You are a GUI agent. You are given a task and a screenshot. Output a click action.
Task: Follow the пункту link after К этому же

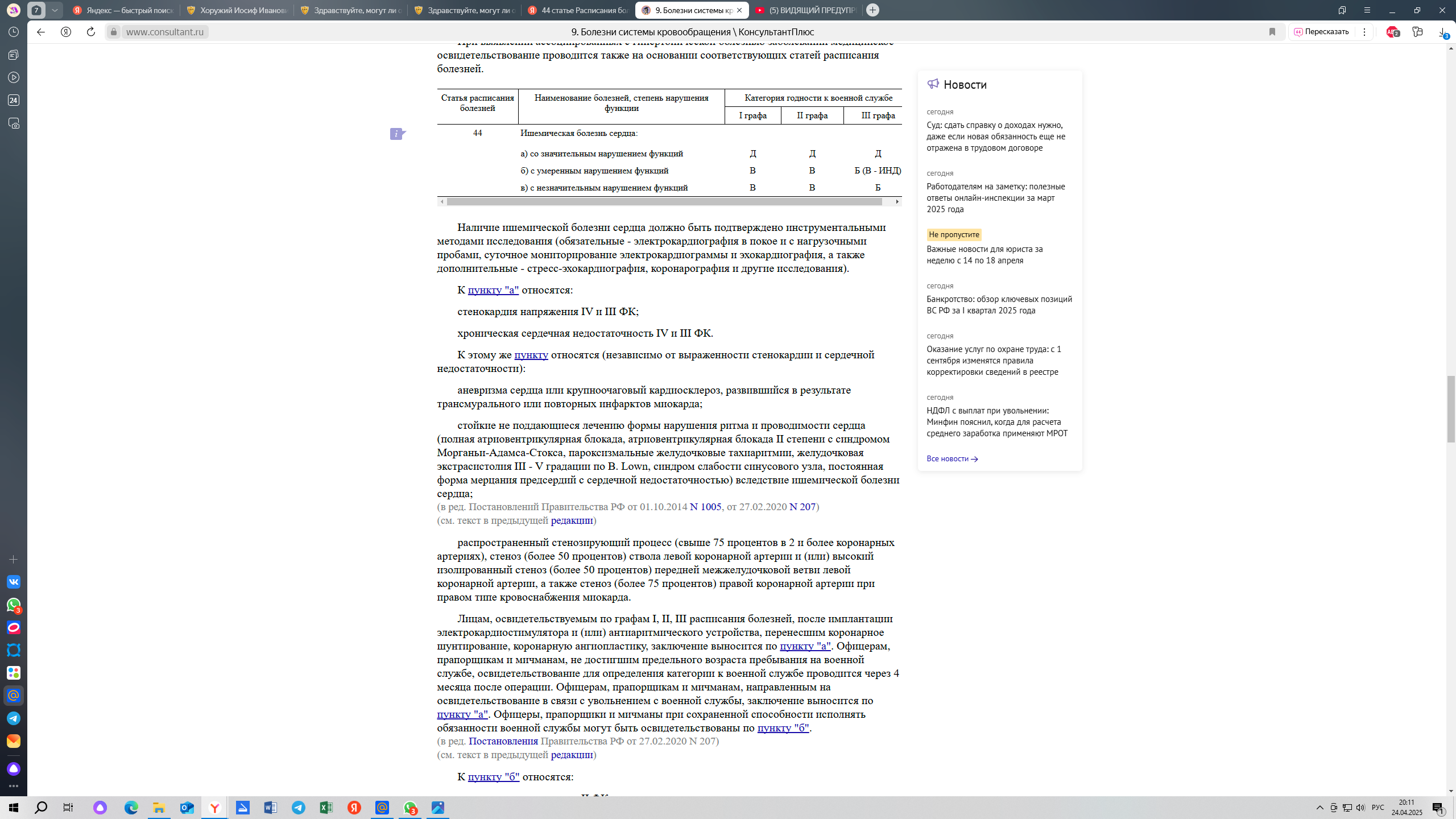[x=531, y=355]
